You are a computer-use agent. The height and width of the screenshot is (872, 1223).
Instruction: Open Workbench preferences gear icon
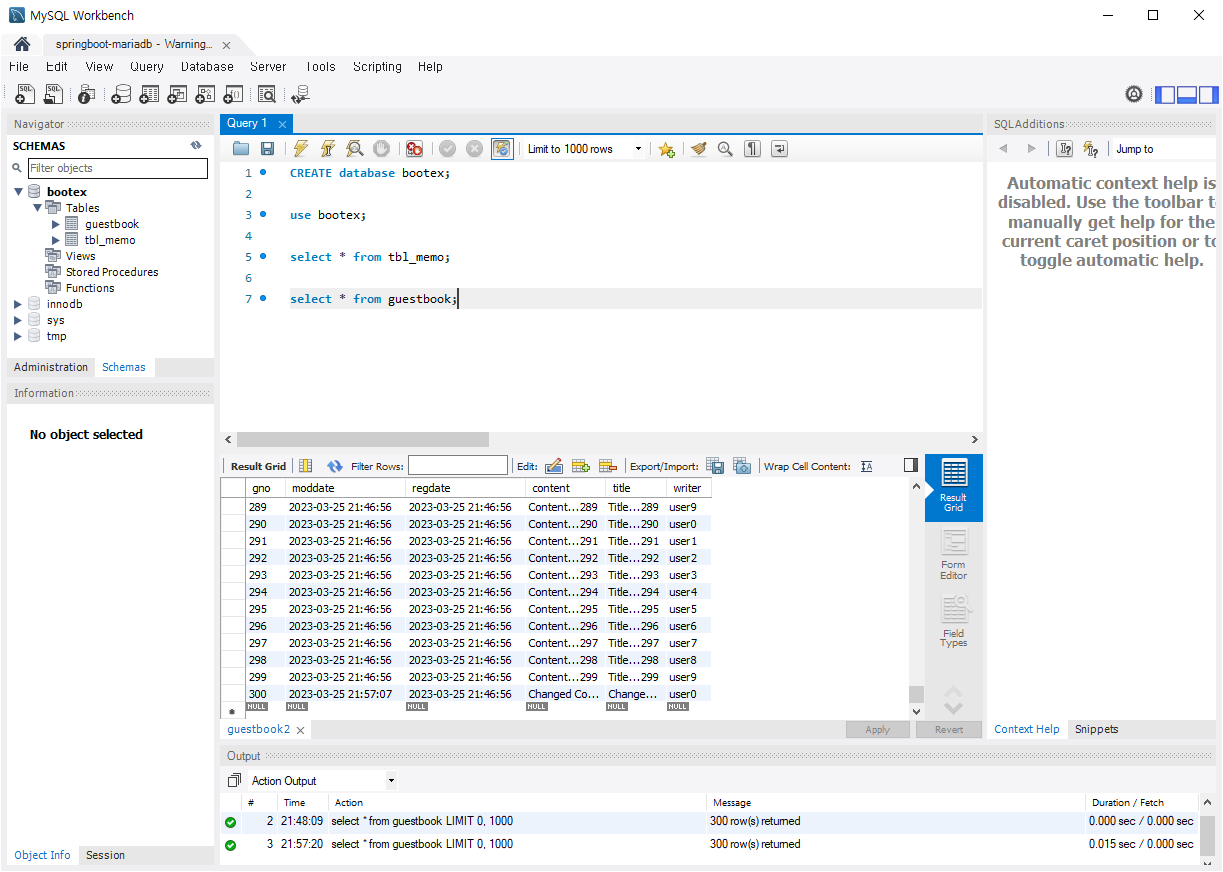point(1134,94)
